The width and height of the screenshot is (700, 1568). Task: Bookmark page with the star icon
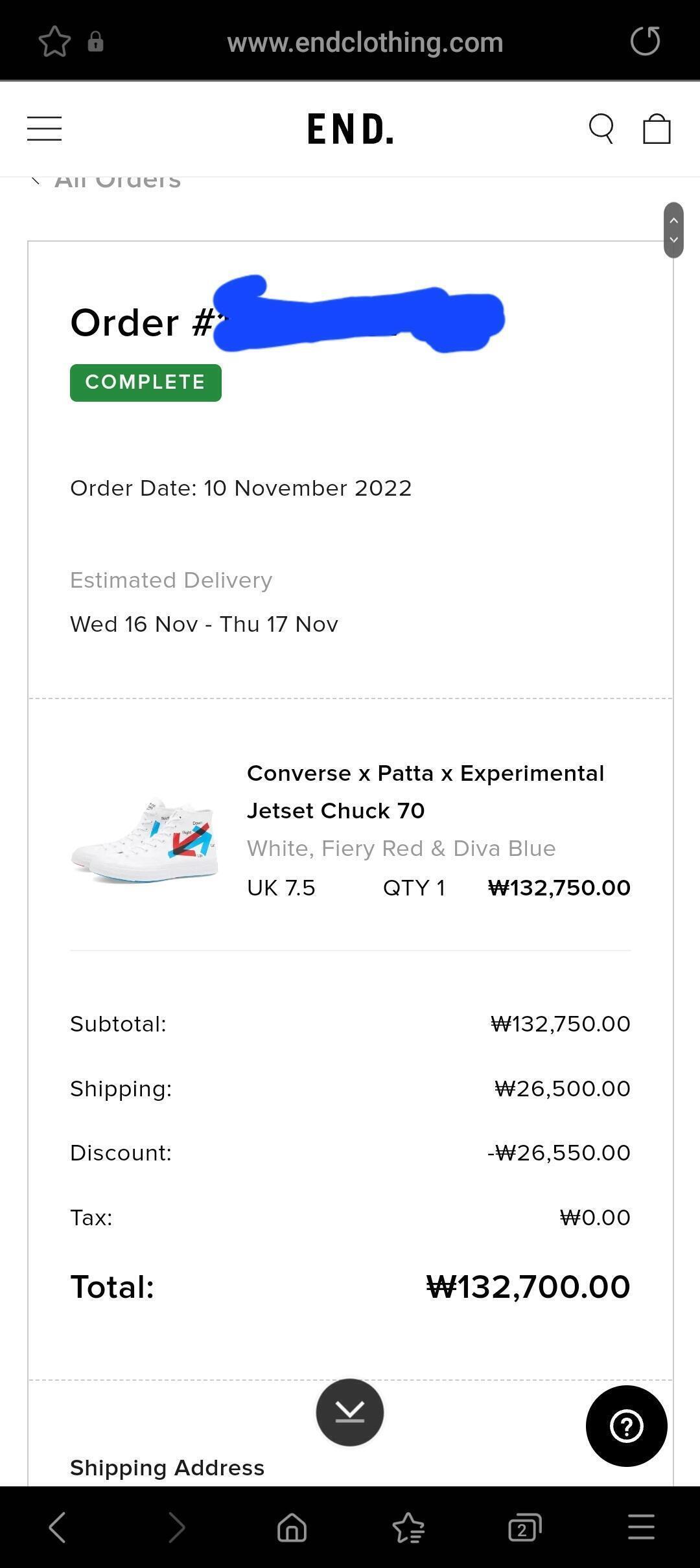[54, 42]
